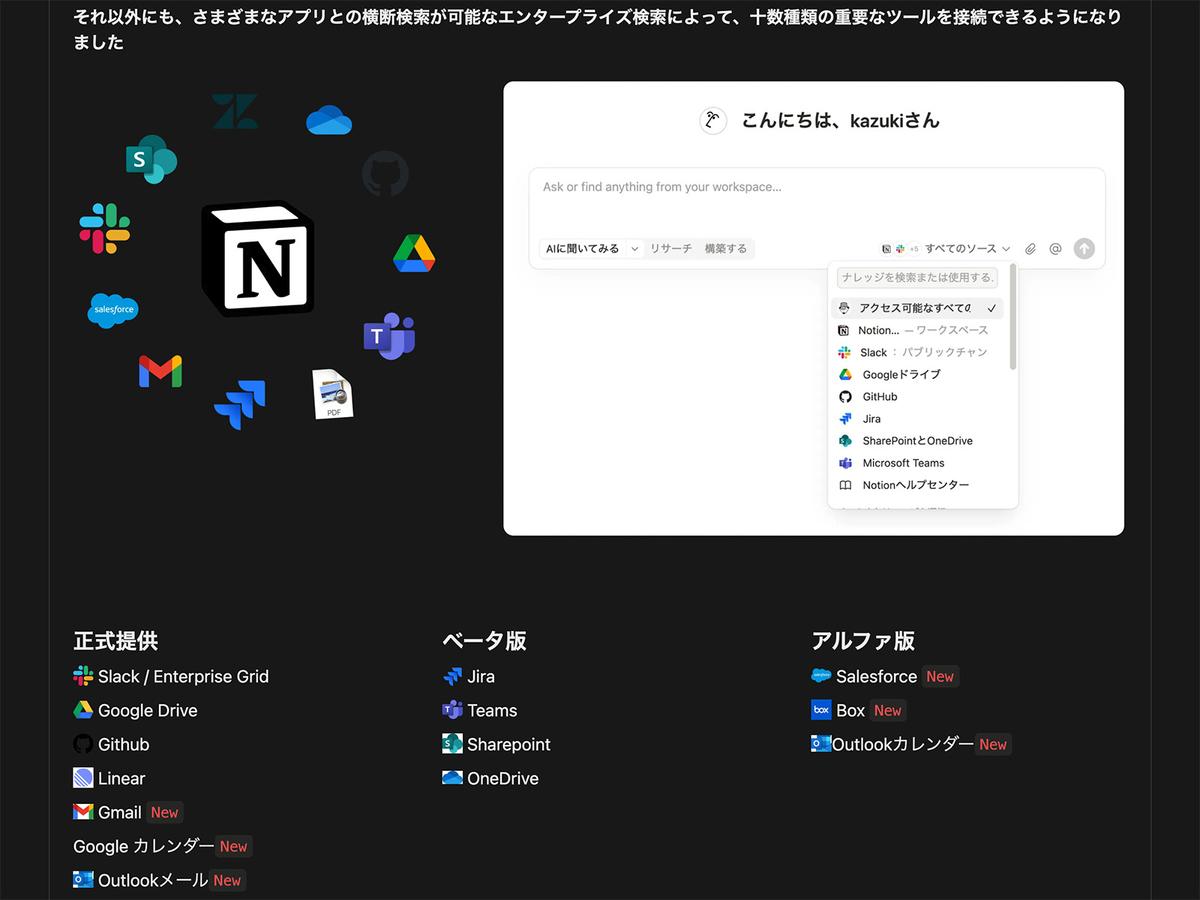This screenshot has height=900, width=1200.
Task: Click the paperclip attach icon
Action: click(1030, 249)
